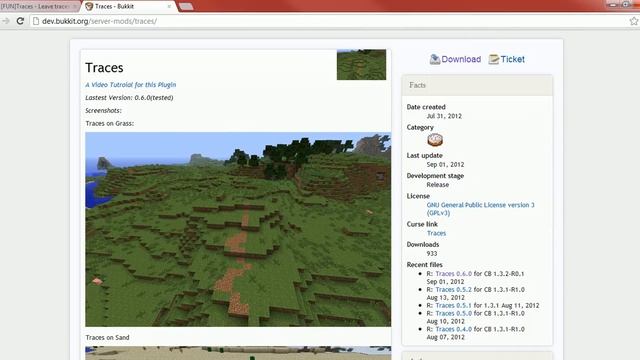This screenshot has height=360, width=640.
Task: Click the dev.bukkit.org address bar
Action: coord(327,21)
